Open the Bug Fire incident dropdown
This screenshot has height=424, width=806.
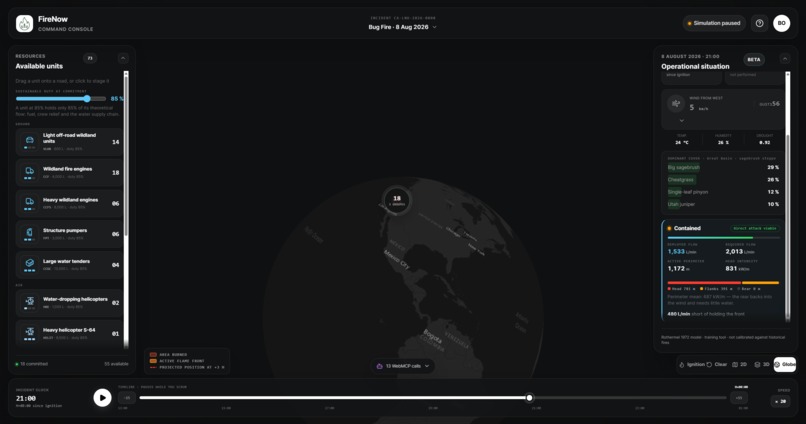coord(402,27)
